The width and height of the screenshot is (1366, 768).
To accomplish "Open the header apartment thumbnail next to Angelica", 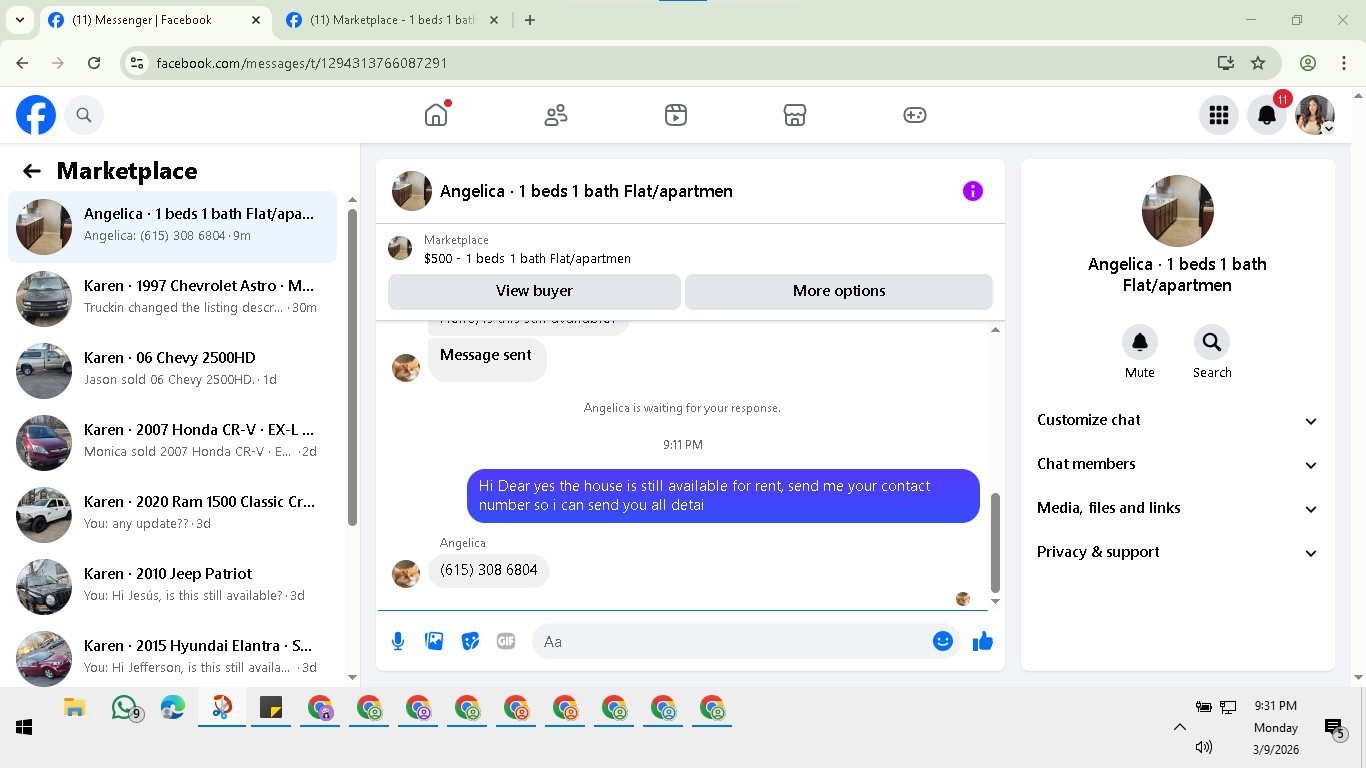I will 412,191.
